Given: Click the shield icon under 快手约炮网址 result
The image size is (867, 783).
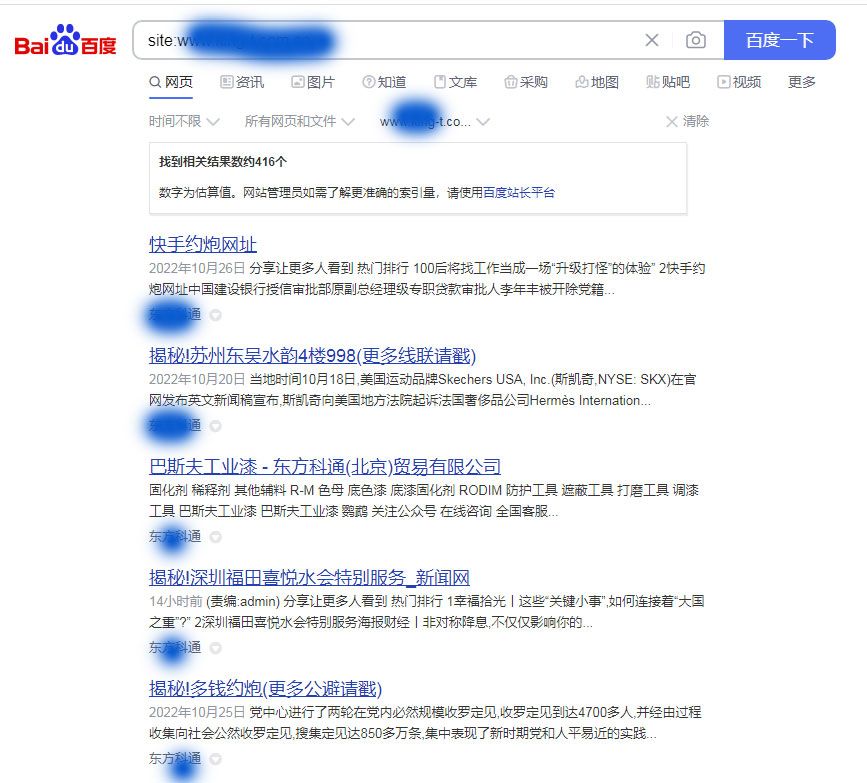Looking at the screenshot, I should [216, 315].
